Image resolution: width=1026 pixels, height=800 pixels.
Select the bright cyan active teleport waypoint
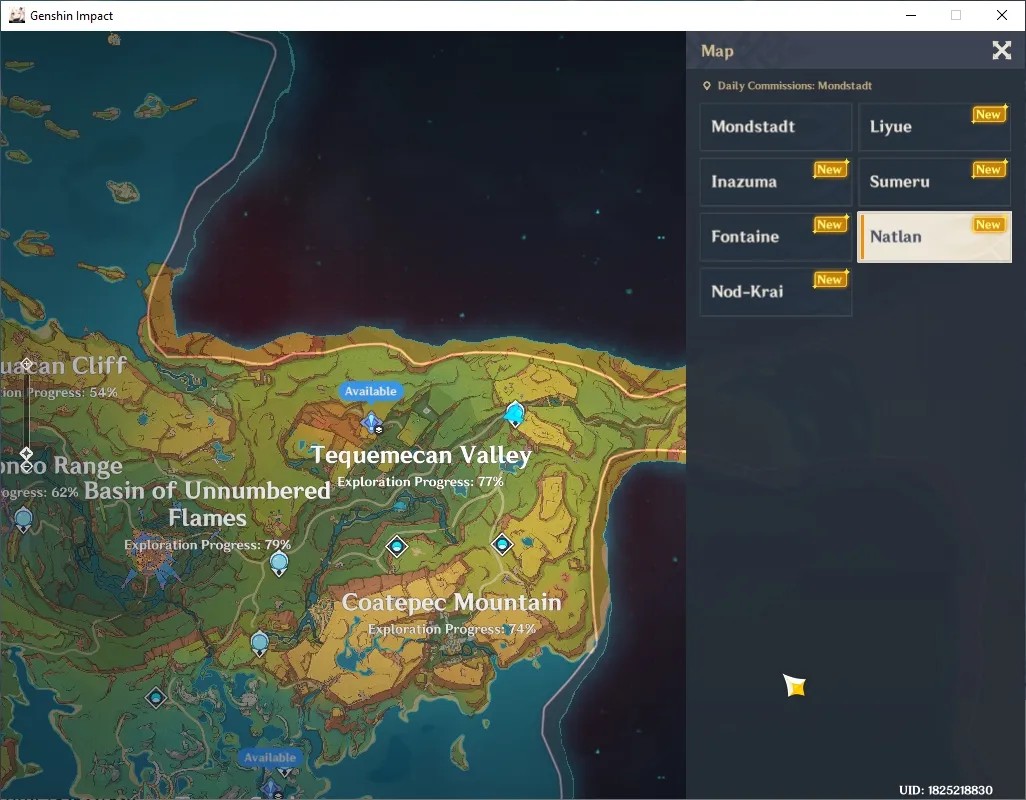click(x=515, y=414)
